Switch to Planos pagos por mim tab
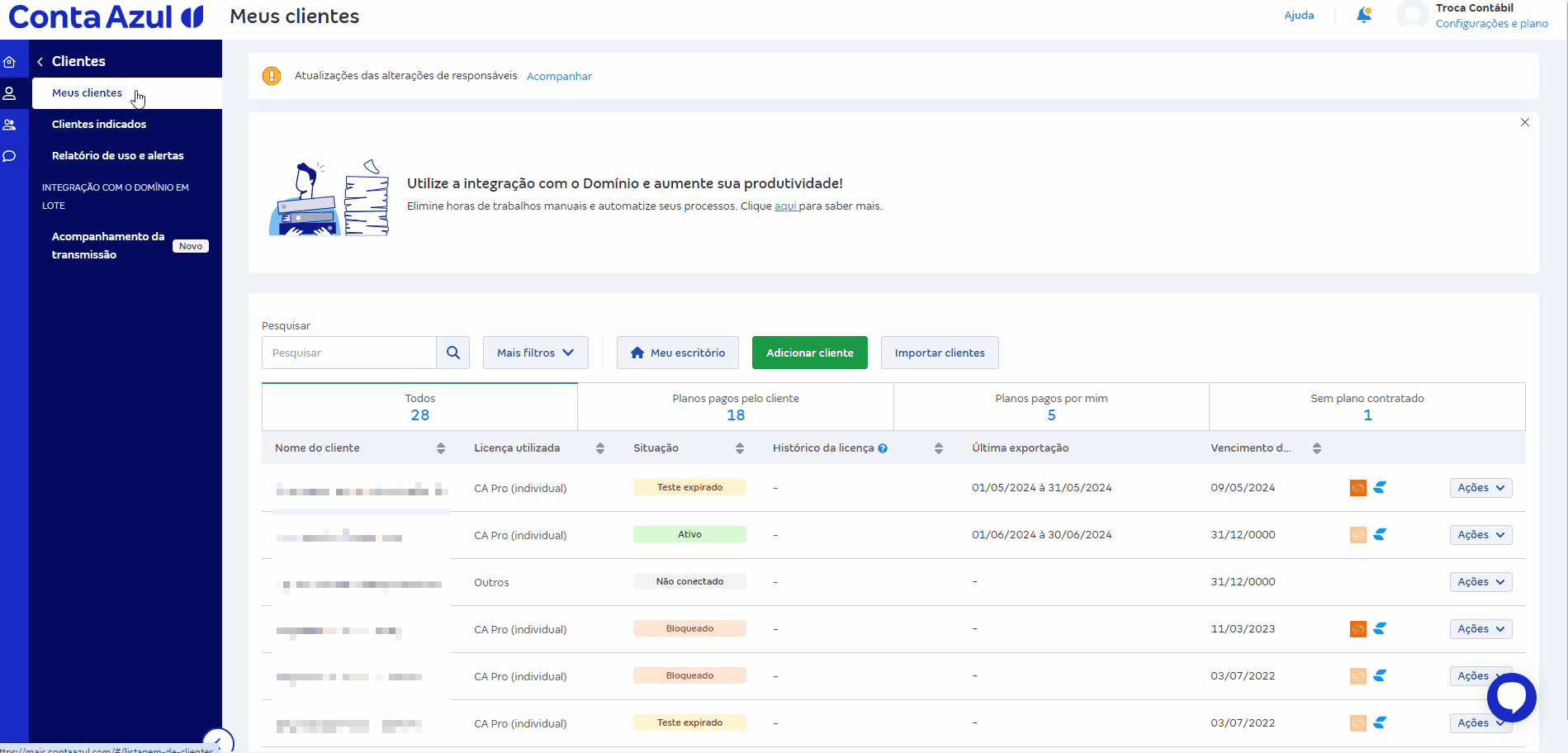 click(1051, 407)
